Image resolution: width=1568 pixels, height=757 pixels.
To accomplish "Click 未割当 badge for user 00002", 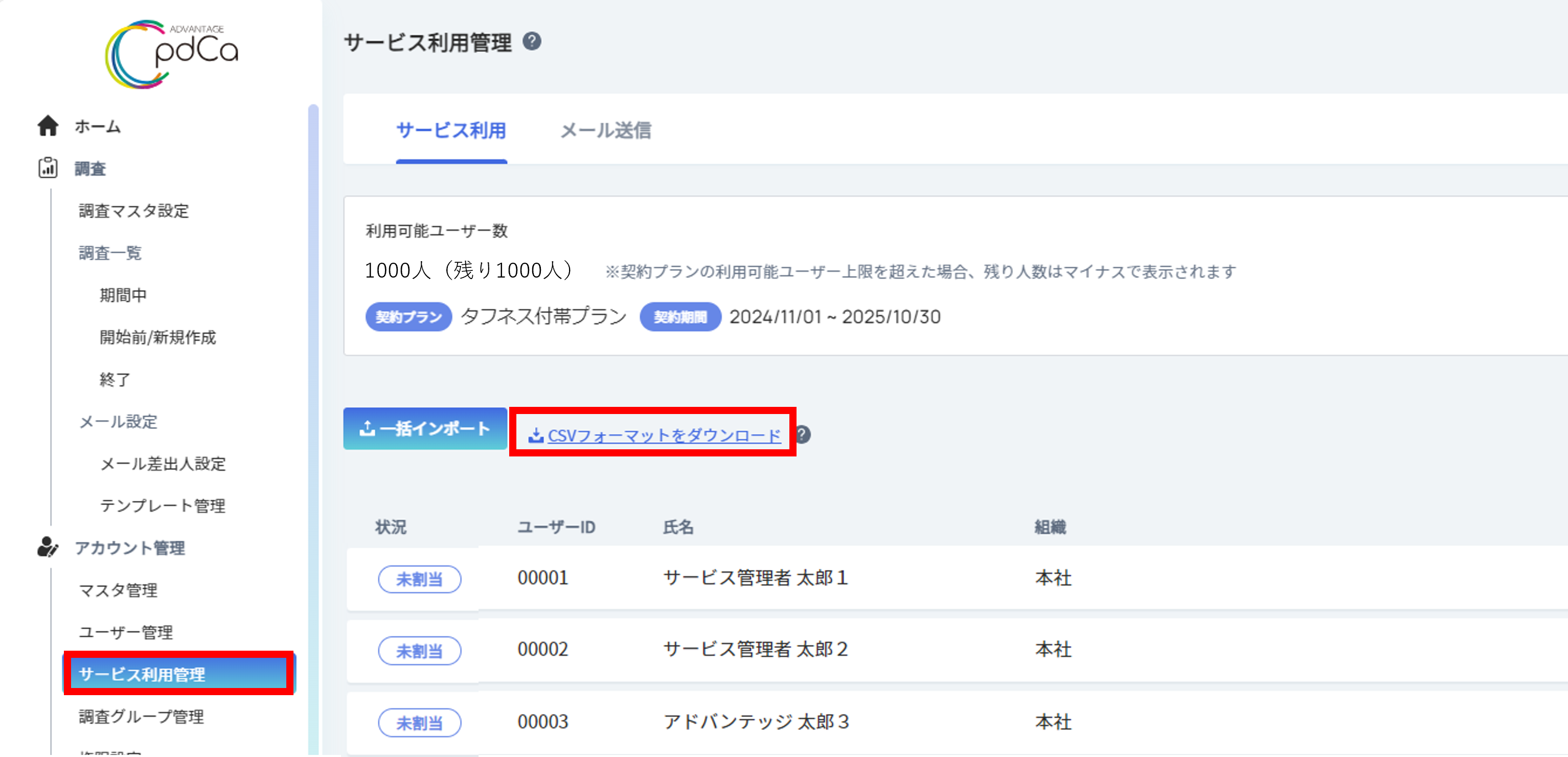I will pos(419,651).
